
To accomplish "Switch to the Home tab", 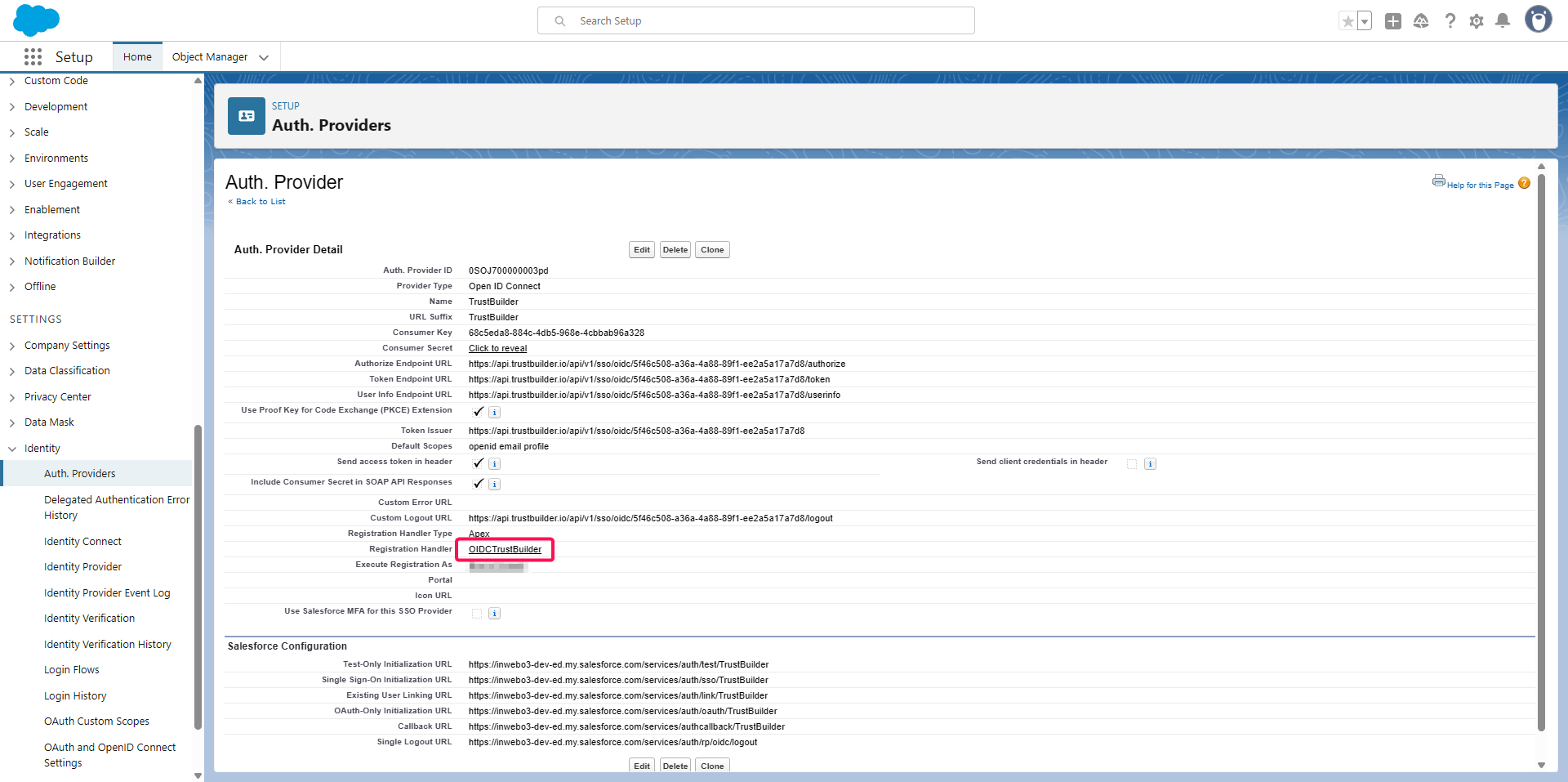I will (x=137, y=57).
